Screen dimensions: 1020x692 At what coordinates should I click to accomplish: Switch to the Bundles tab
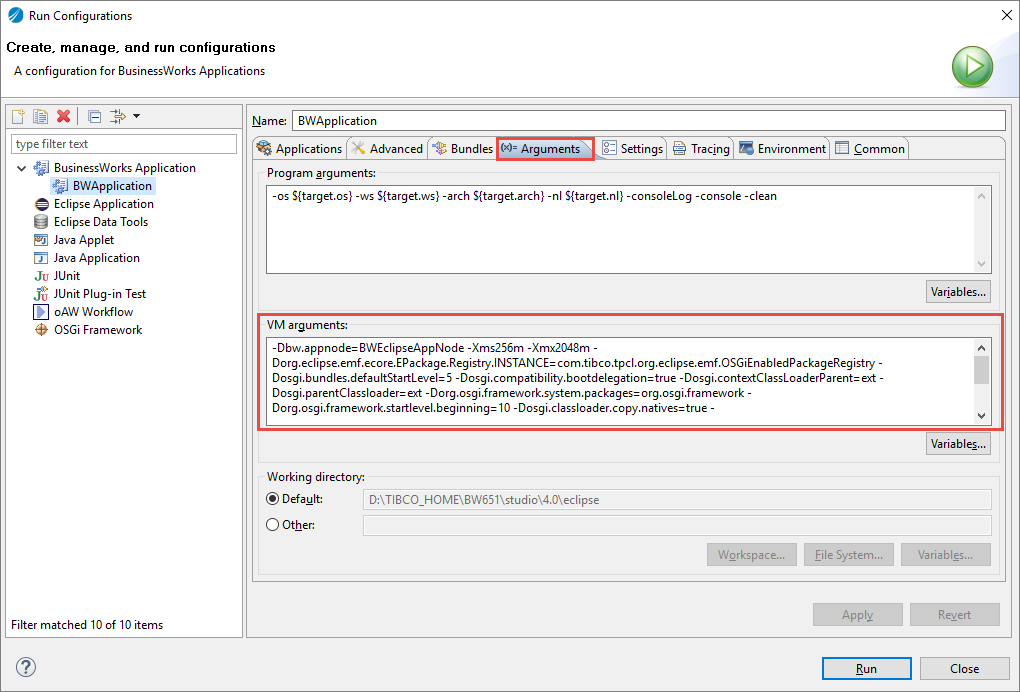[463, 149]
